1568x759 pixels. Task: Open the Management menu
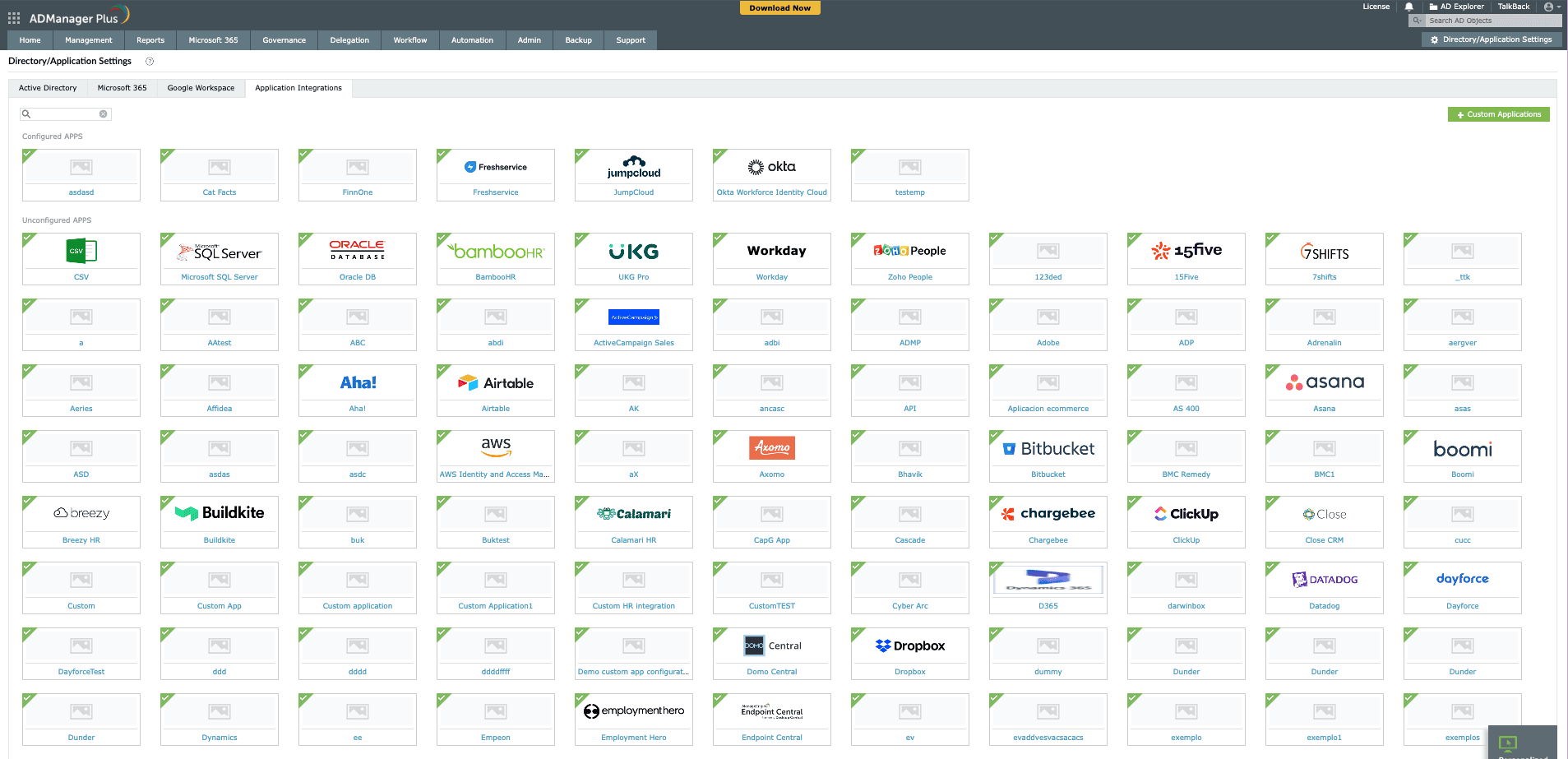coord(89,40)
